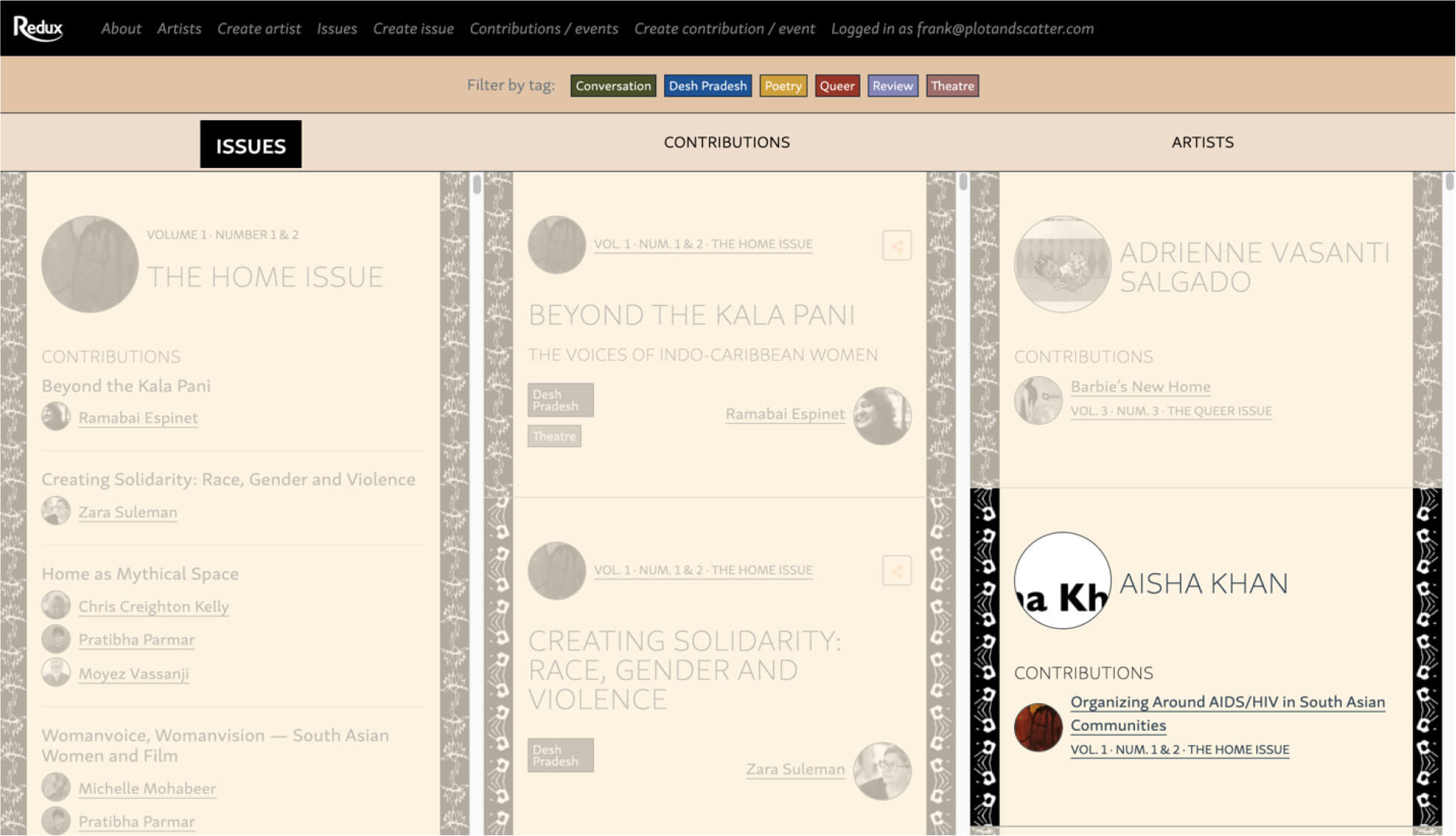Click the Redux logo in header

[x=38, y=28]
